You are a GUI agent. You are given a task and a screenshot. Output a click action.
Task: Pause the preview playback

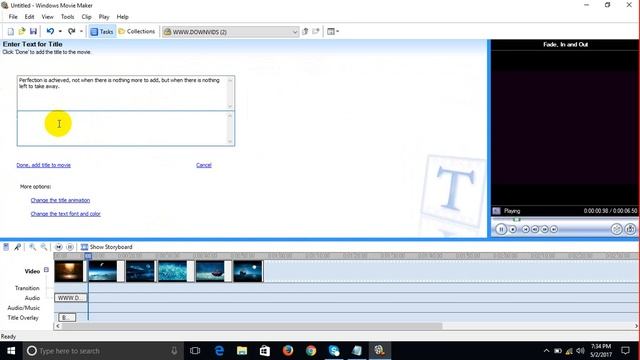pos(501,229)
